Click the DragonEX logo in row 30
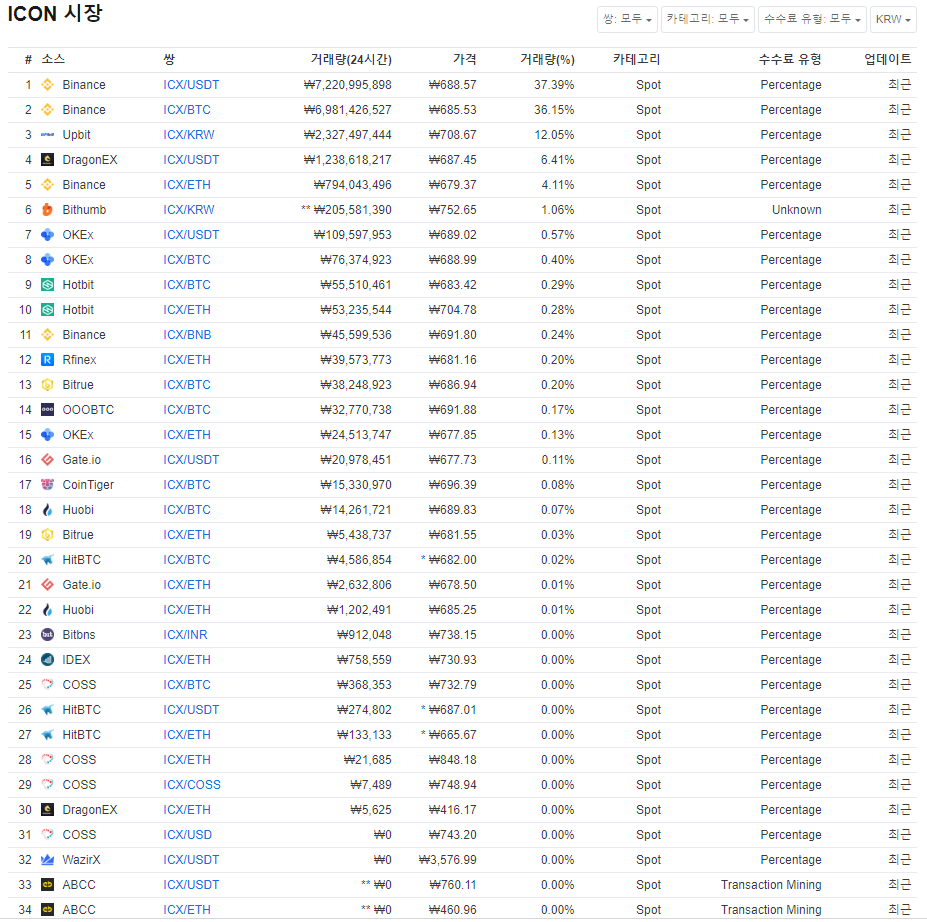 point(47,810)
